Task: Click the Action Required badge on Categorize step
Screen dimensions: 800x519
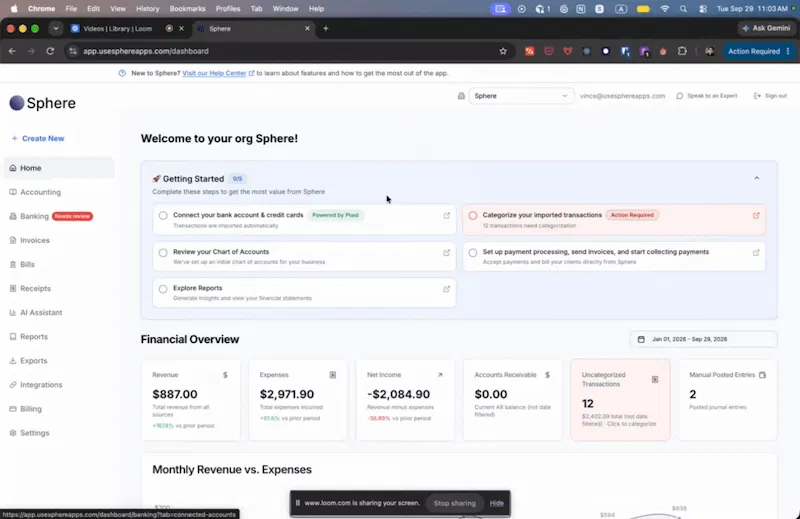Action: 632,215
